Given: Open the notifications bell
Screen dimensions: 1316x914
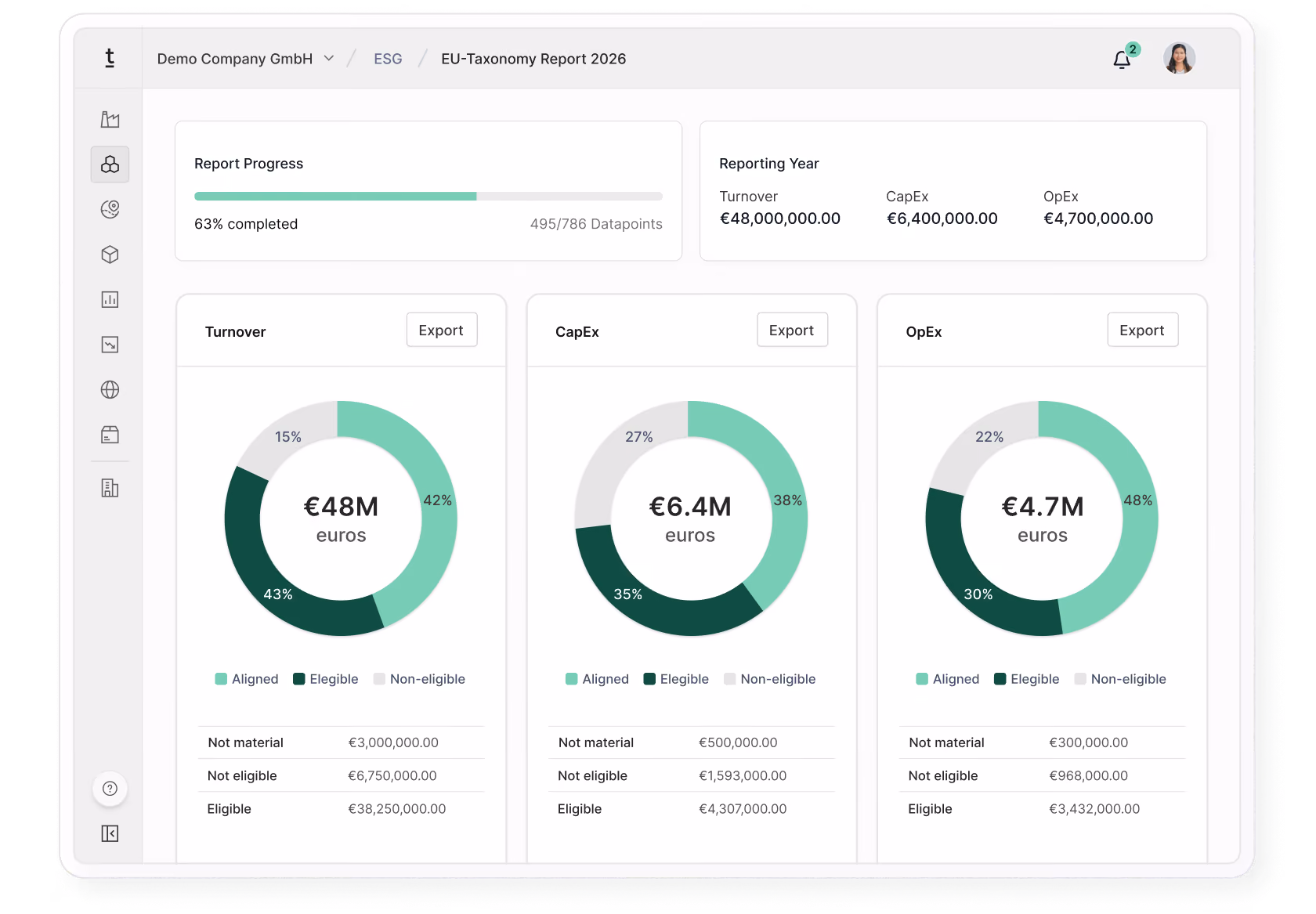Looking at the screenshot, I should tap(1123, 60).
